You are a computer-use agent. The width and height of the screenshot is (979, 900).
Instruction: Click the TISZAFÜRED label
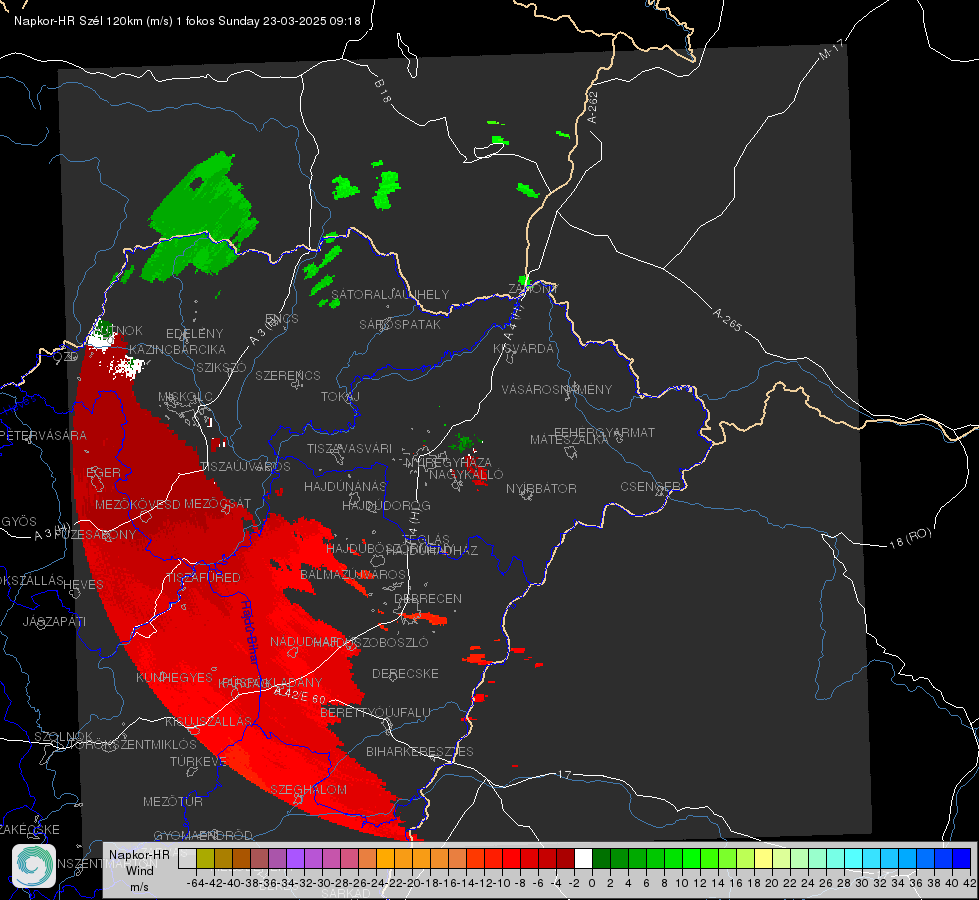tap(203, 578)
